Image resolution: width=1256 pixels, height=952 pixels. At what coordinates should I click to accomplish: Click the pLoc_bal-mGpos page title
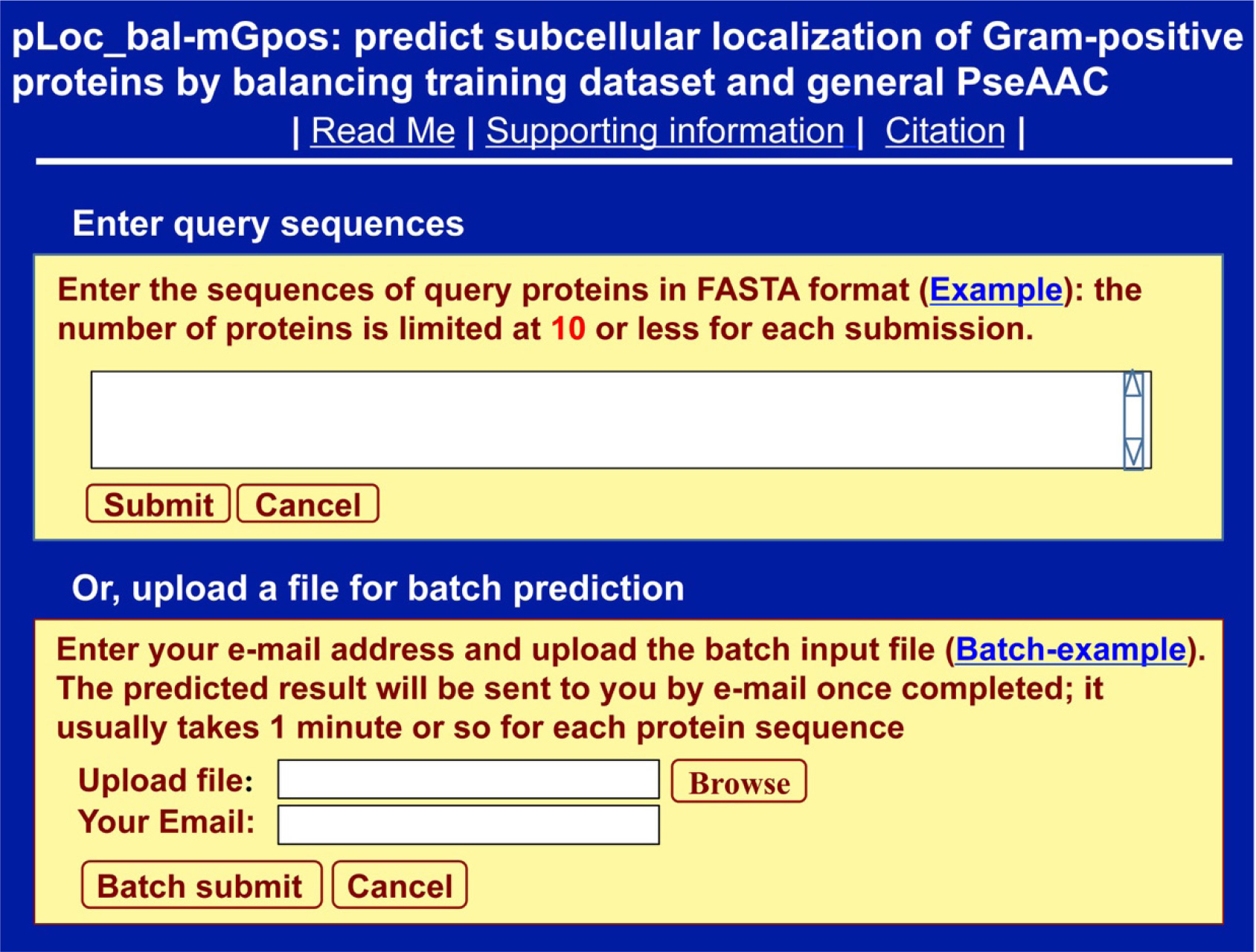627,59
